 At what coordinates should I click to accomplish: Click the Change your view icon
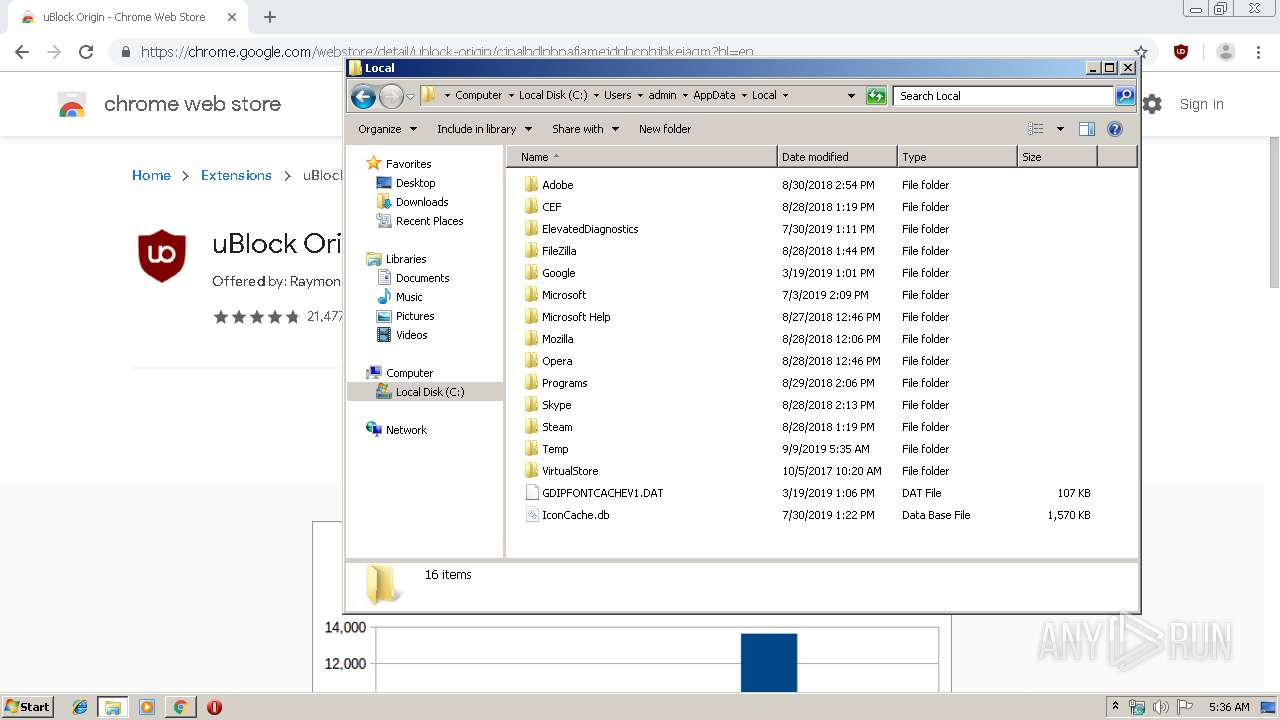(x=1036, y=129)
